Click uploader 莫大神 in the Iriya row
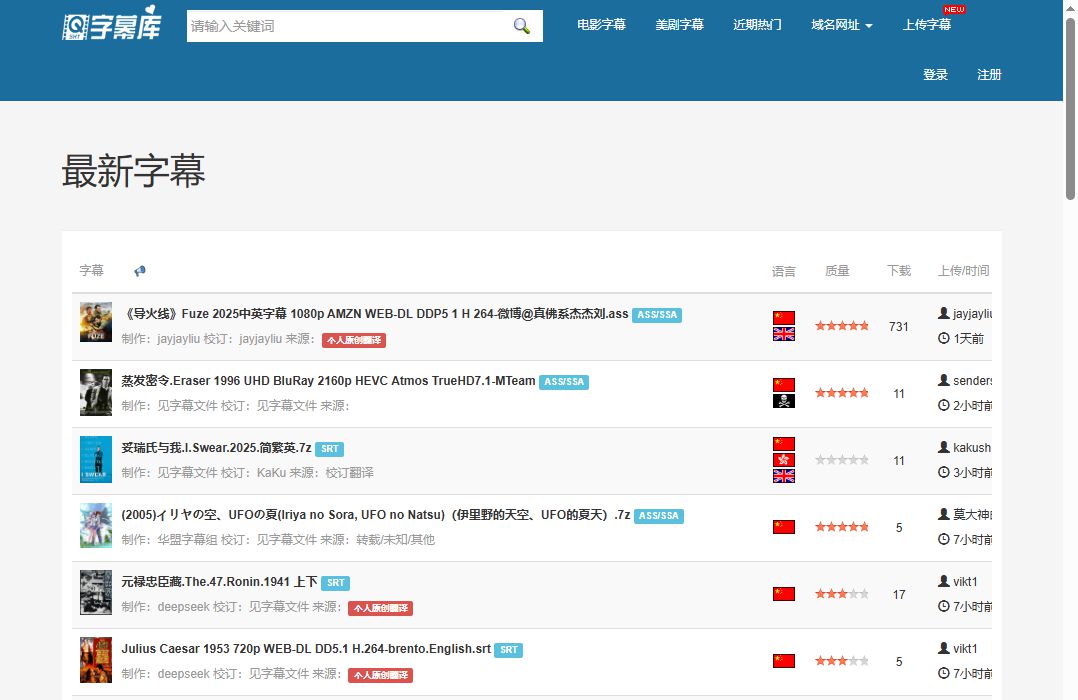1078x700 pixels. click(972, 514)
